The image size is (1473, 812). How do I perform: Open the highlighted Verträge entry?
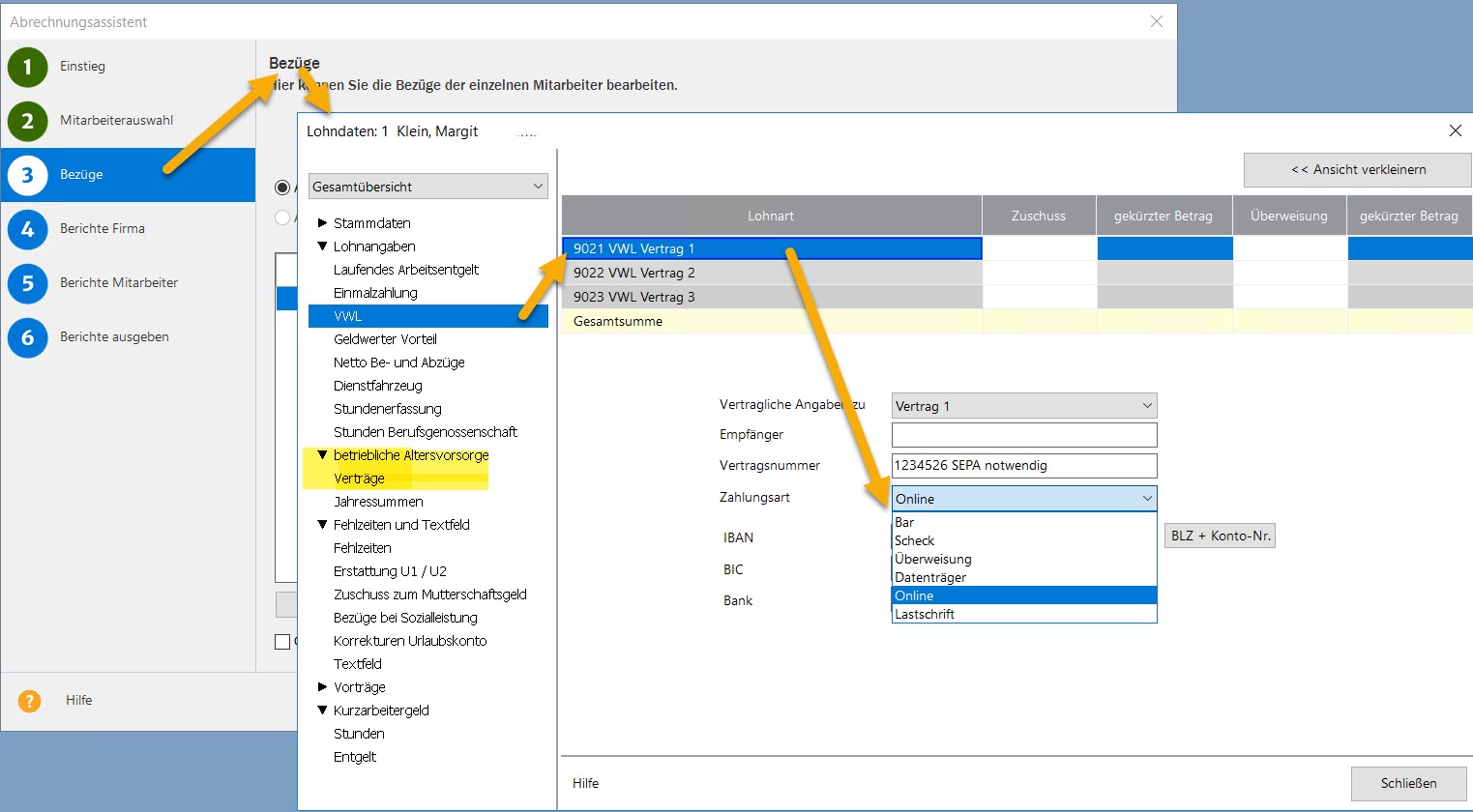(357, 478)
